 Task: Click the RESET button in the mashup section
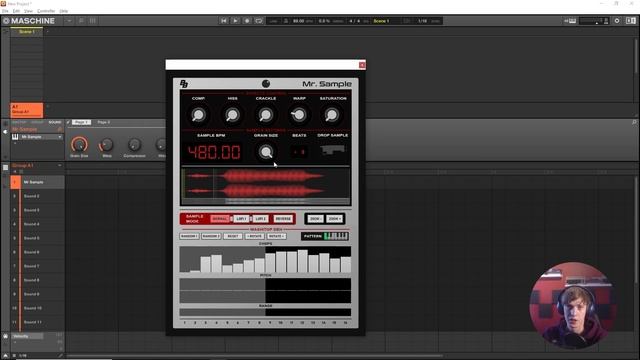pos(233,236)
